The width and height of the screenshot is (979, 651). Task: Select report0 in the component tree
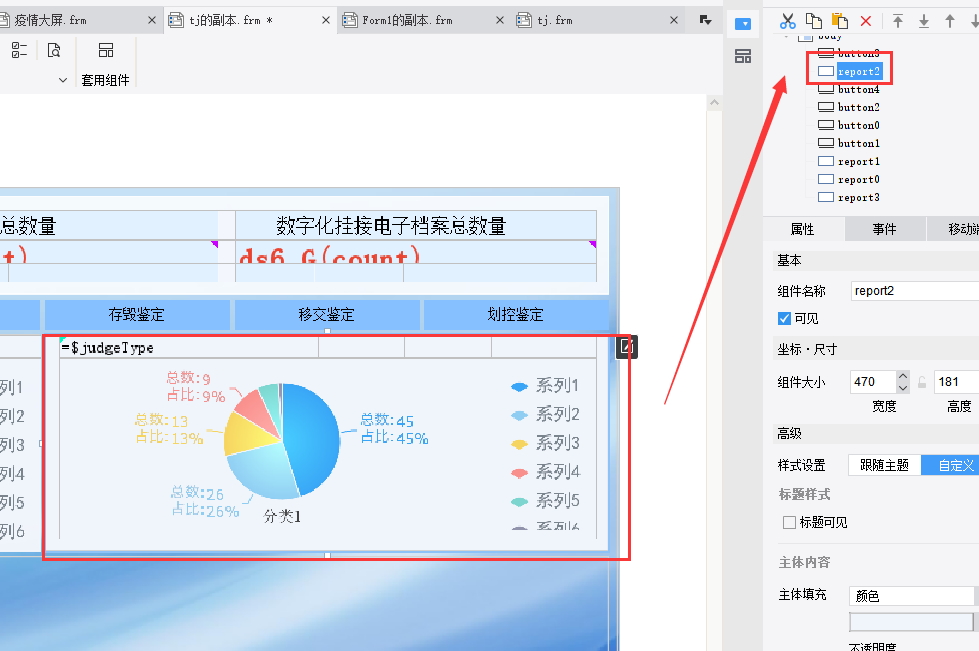point(858,180)
